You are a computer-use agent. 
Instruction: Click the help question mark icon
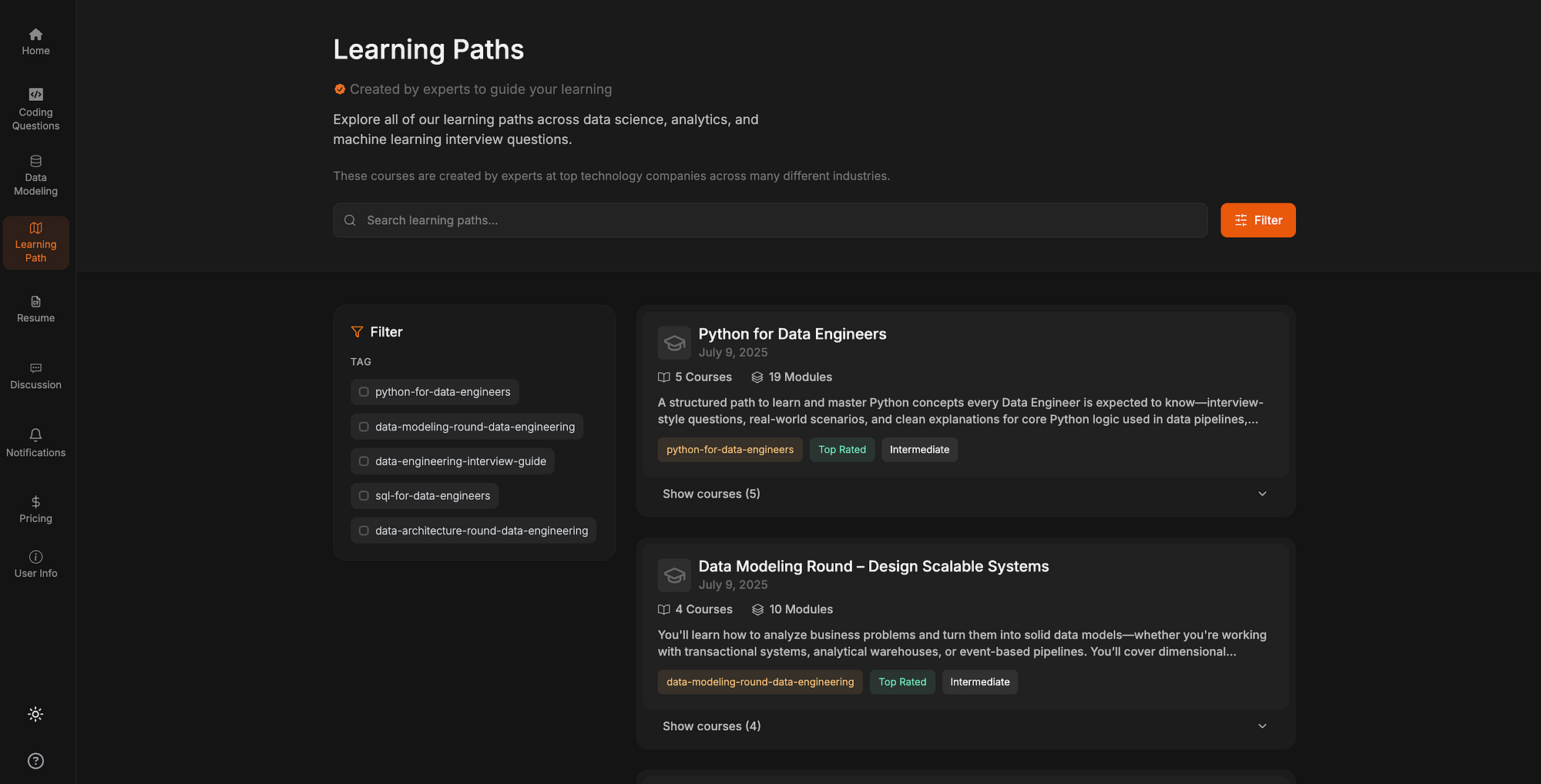[x=35, y=761]
